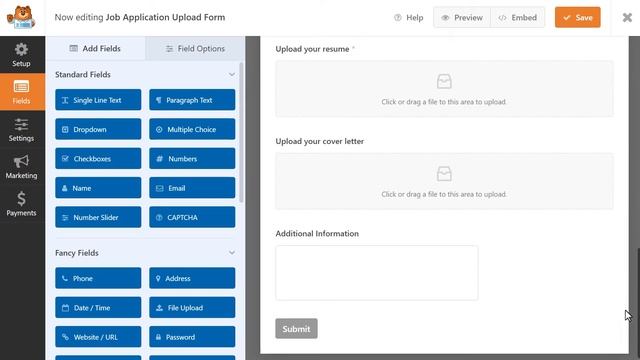Add a Date / Time field
640x360 pixels.
tap(98, 308)
